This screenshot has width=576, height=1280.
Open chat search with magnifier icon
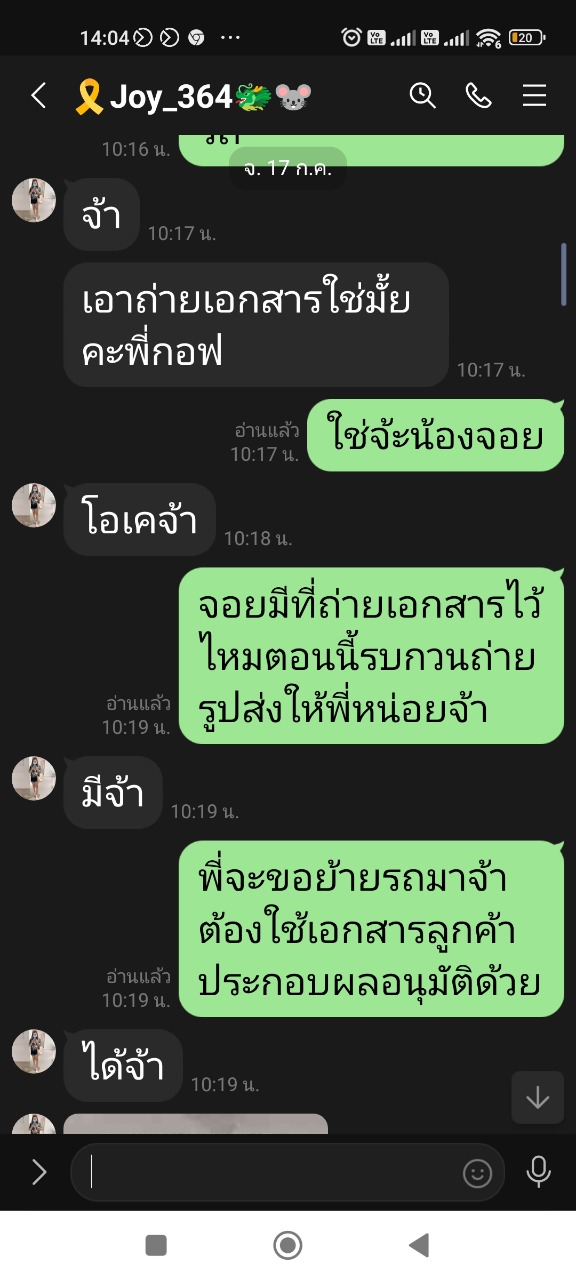pyautogui.click(x=423, y=95)
